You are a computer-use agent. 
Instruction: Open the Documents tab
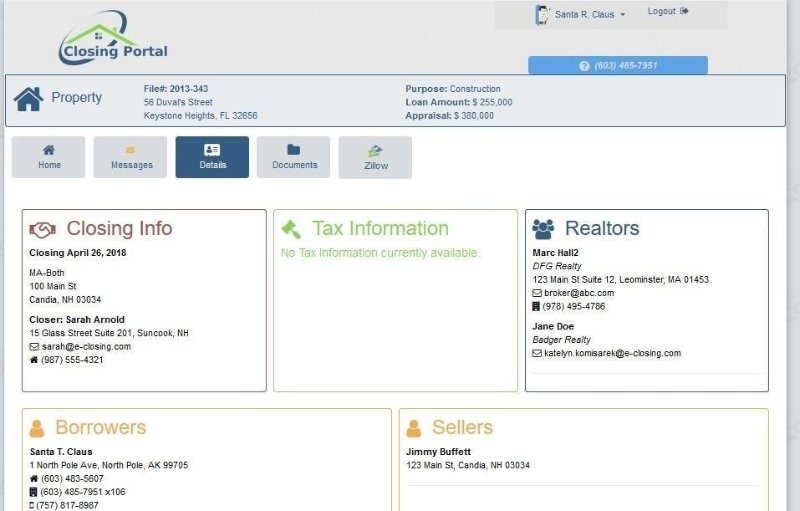293,157
